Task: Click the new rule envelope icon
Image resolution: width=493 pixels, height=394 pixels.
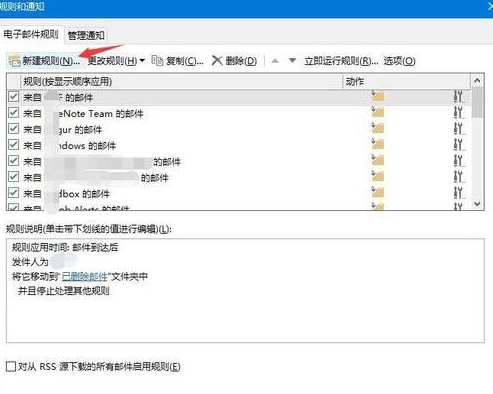Action: (x=15, y=62)
